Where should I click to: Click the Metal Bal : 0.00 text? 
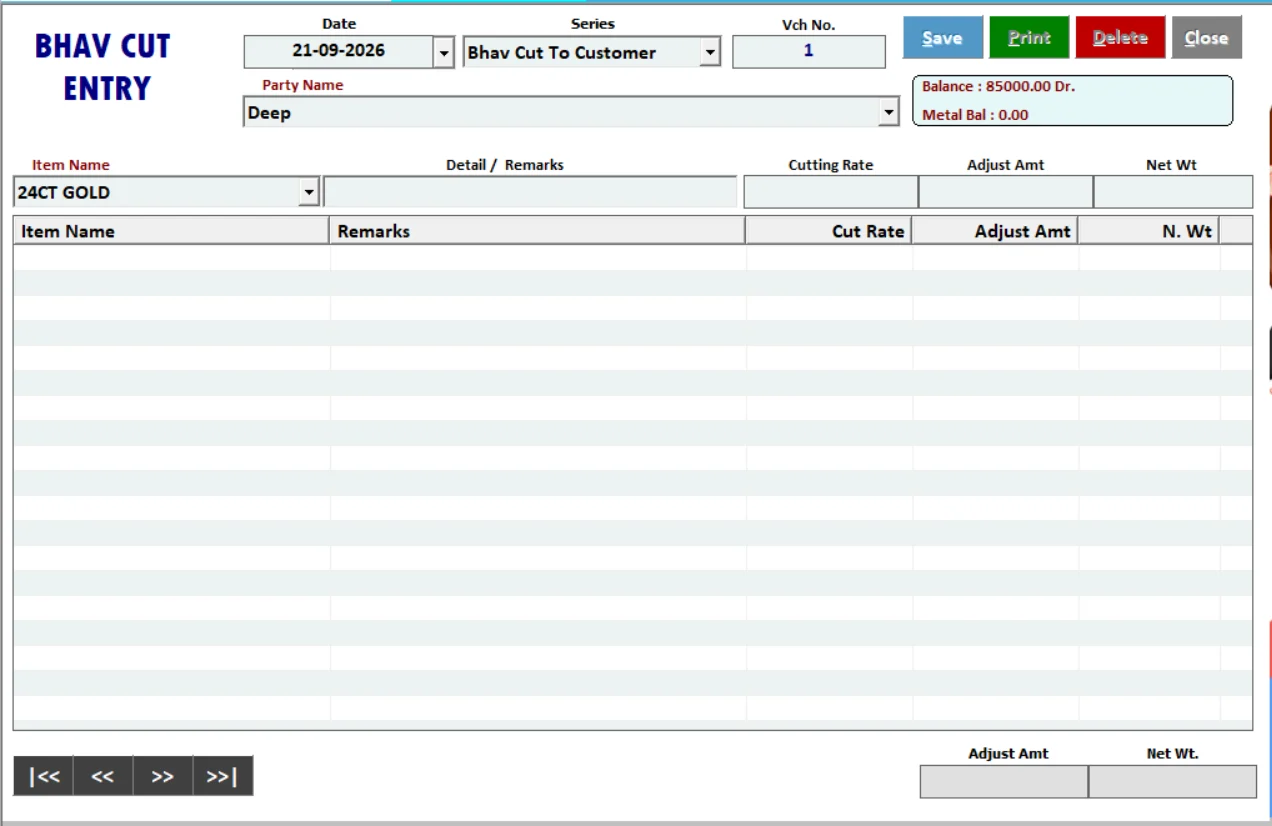tap(975, 115)
